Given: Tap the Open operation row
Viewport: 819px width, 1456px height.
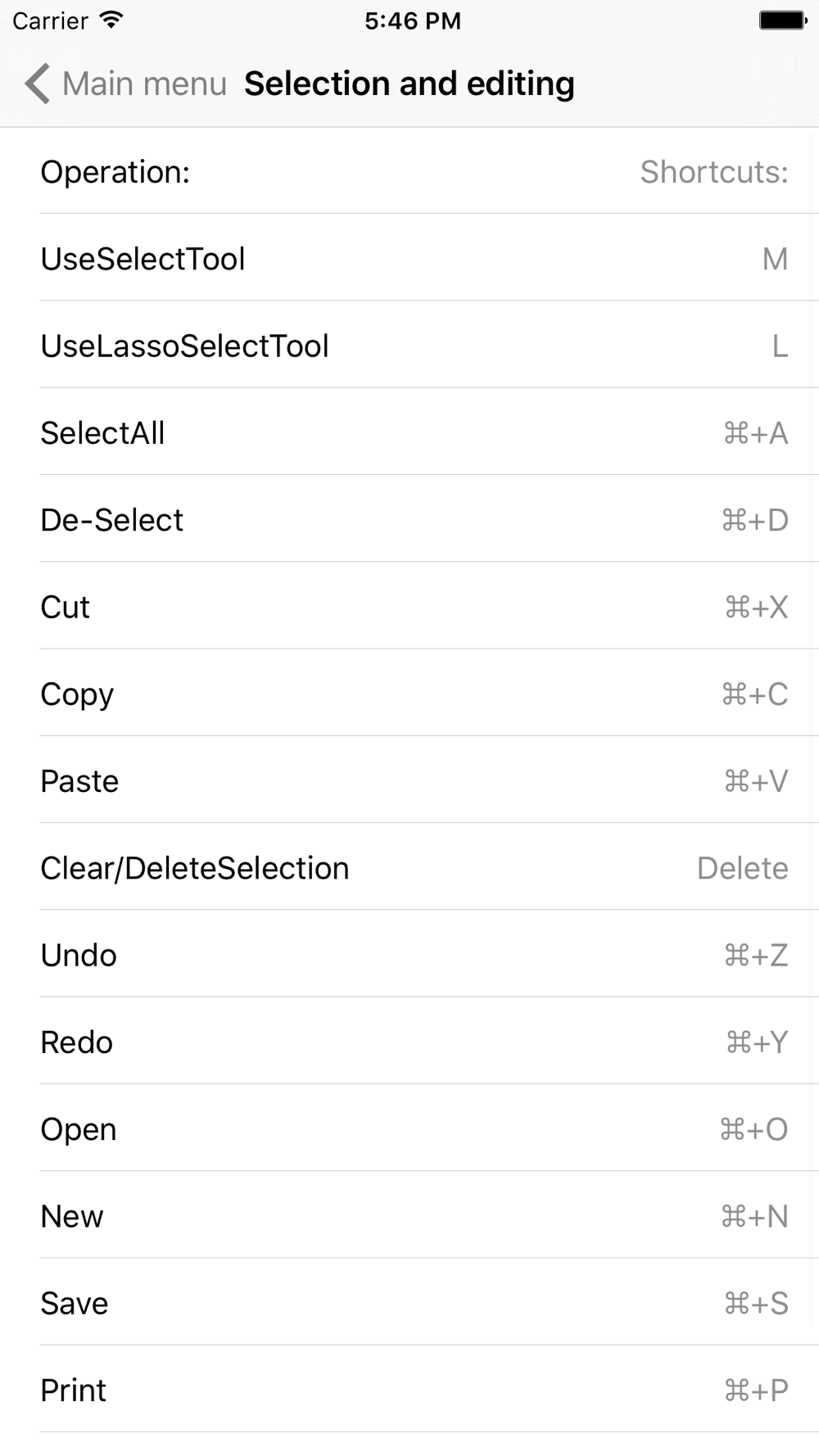Looking at the screenshot, I should coord(409,1128).
